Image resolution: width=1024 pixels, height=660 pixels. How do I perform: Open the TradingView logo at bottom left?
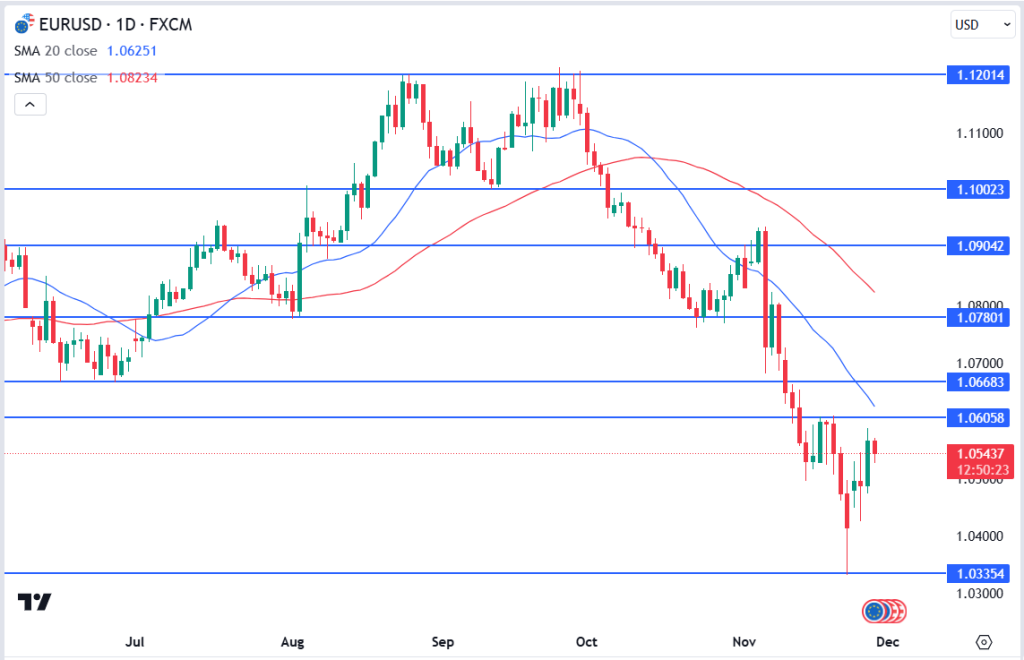[x=35, y=602]
